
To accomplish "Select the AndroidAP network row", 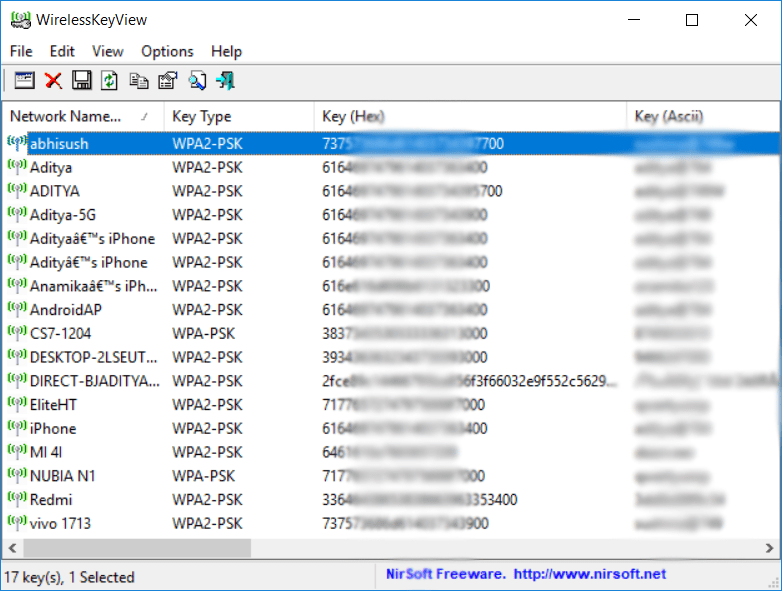I will point(391,310).
